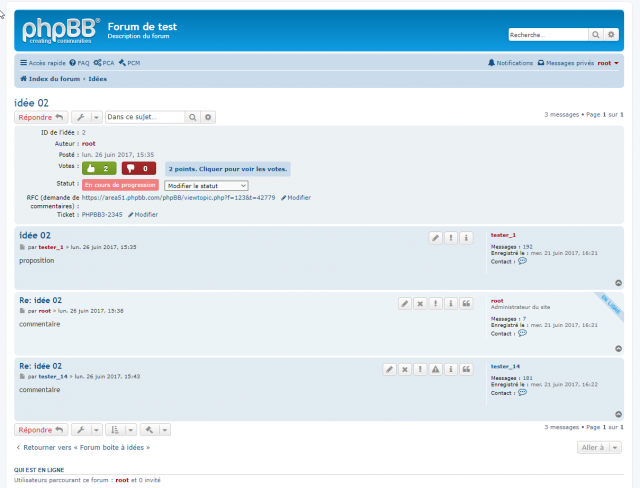Quote tester_14's post with the quote icon
The image size is (640, 488).
[x=466, y=369]
